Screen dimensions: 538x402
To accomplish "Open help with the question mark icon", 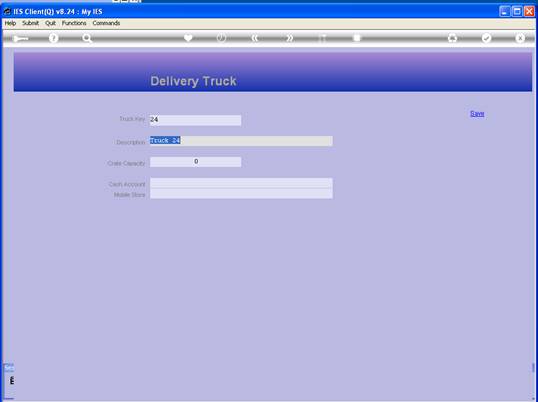I will point(53,38).
